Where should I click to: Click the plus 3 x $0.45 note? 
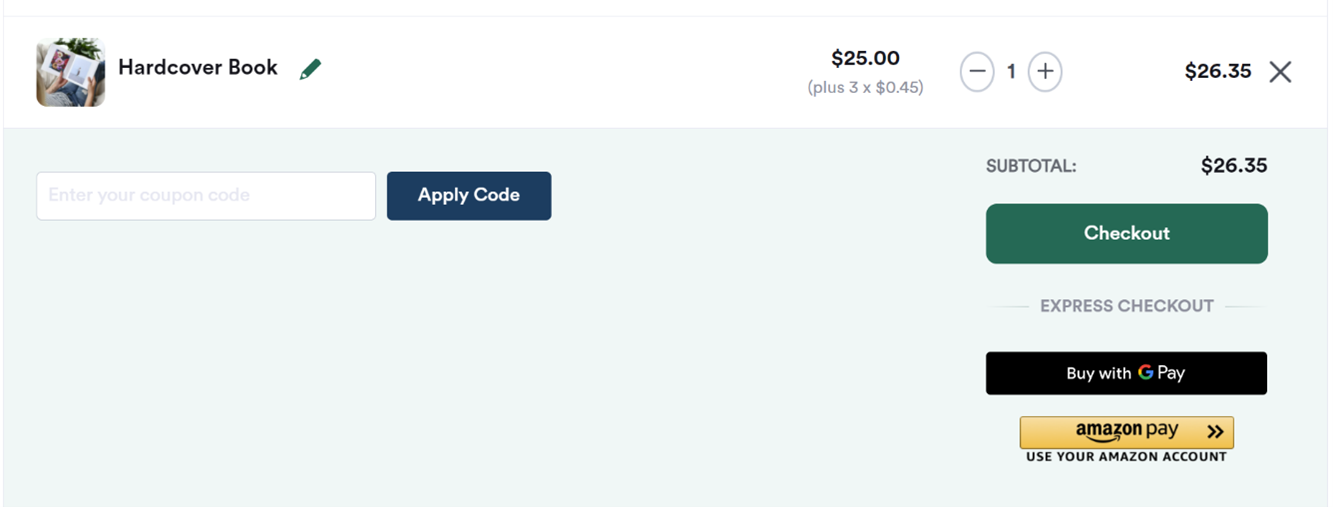(x=865, y=88)
